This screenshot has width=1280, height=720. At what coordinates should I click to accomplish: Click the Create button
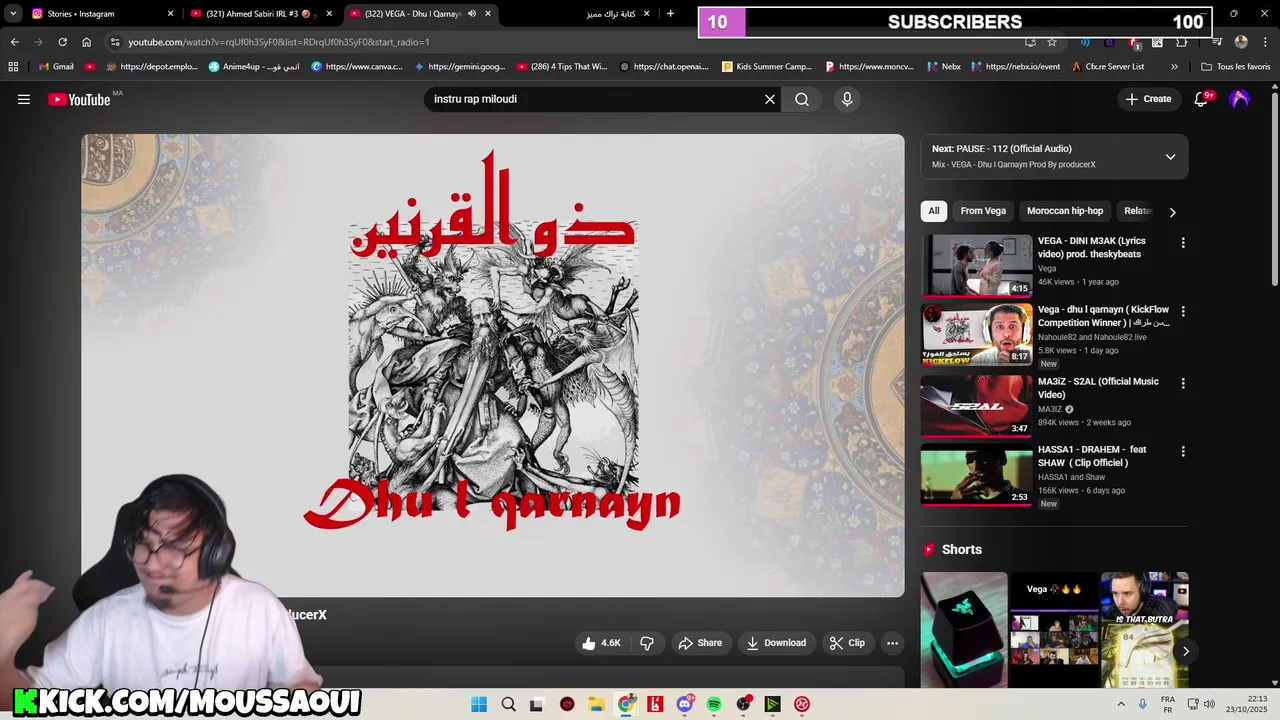click(1148, 99)
